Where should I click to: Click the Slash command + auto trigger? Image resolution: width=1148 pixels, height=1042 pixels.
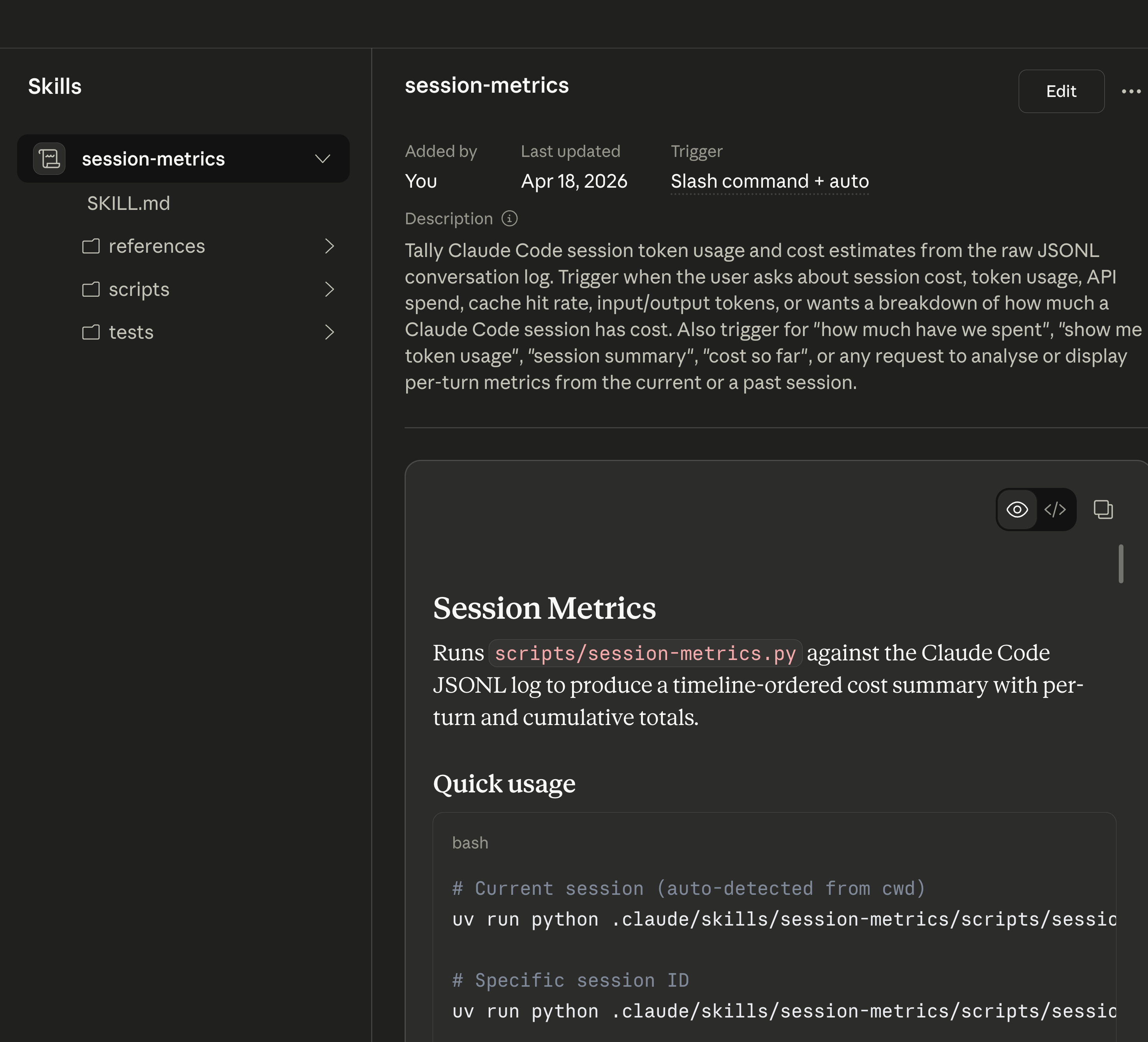pos(769,181)
